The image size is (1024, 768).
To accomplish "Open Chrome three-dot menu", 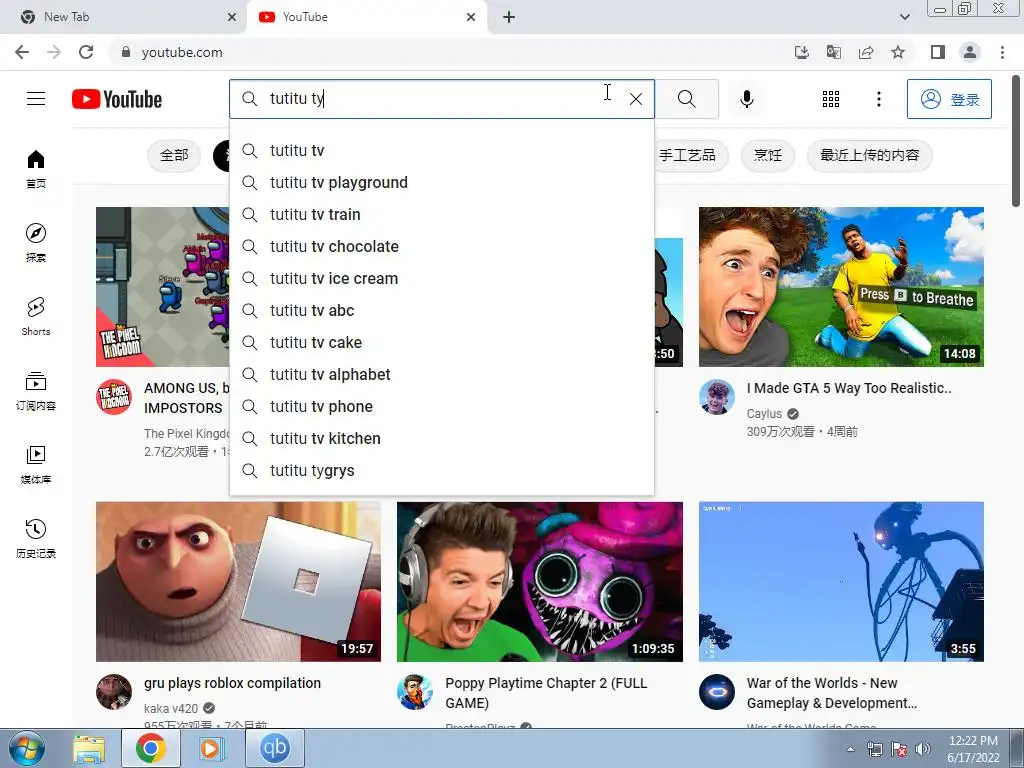I will tap(1002, 52).
